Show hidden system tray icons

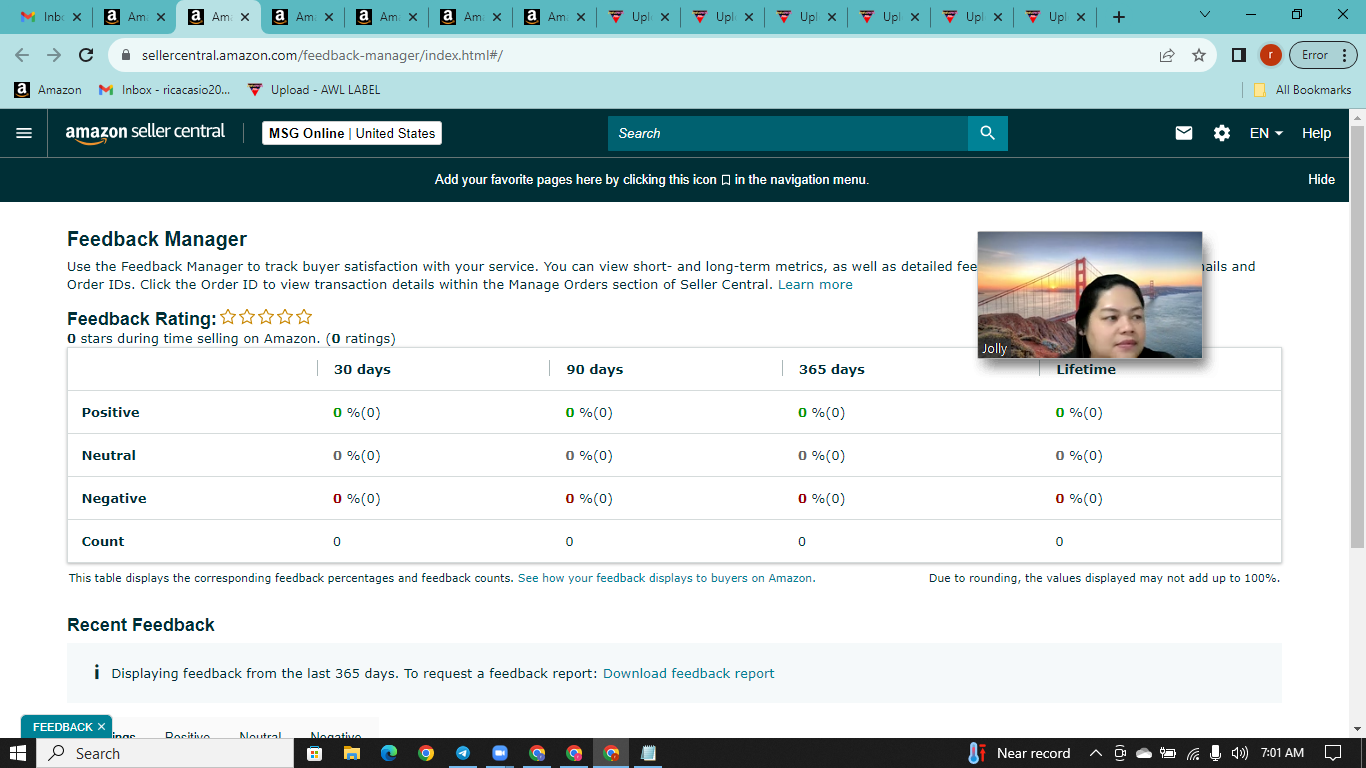(x=1095, y=753)
